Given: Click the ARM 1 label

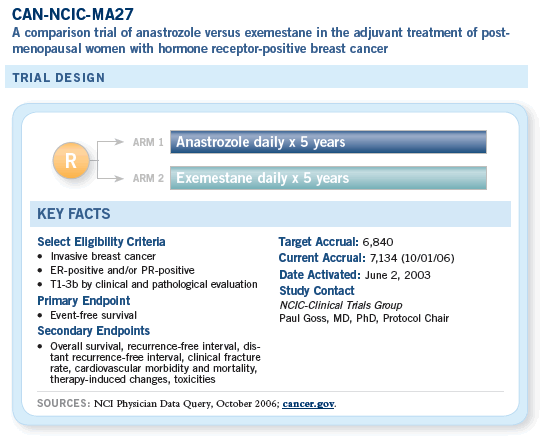Looking at the screenshot, I should [148, 142].
